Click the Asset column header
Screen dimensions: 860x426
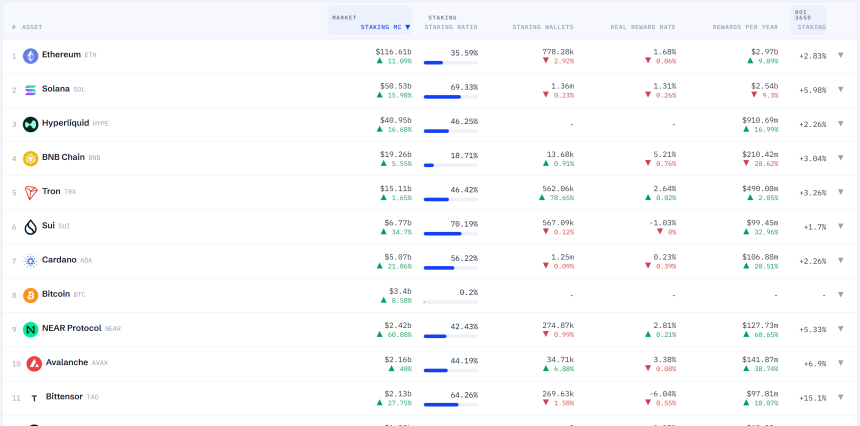coord(32,27)
